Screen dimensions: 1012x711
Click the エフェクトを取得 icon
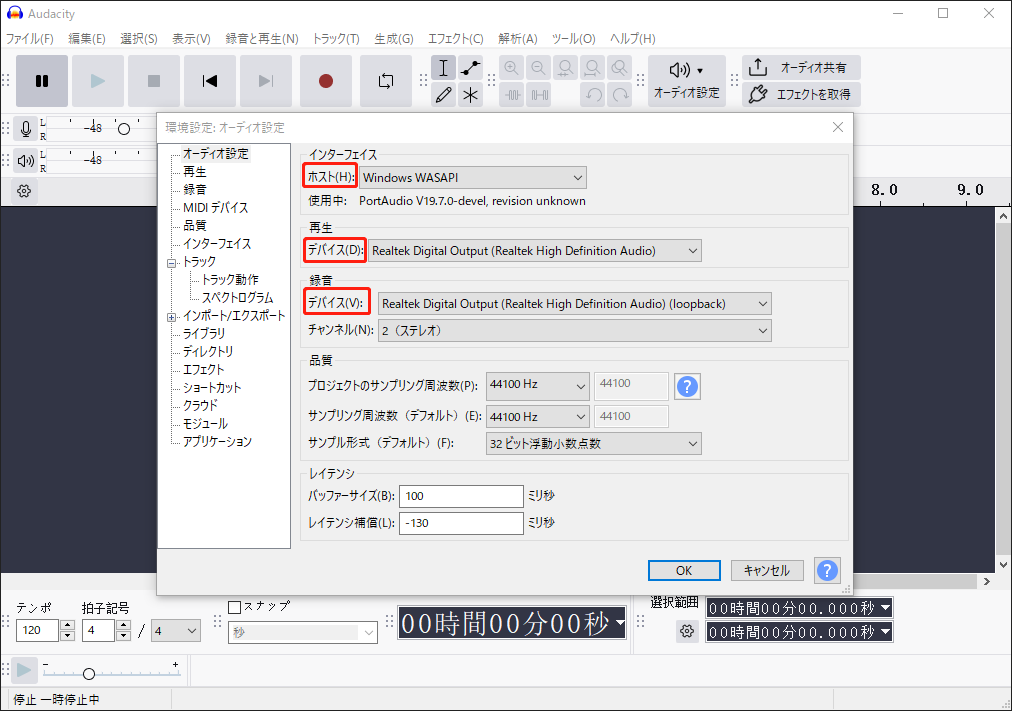(x=800, y=95)
